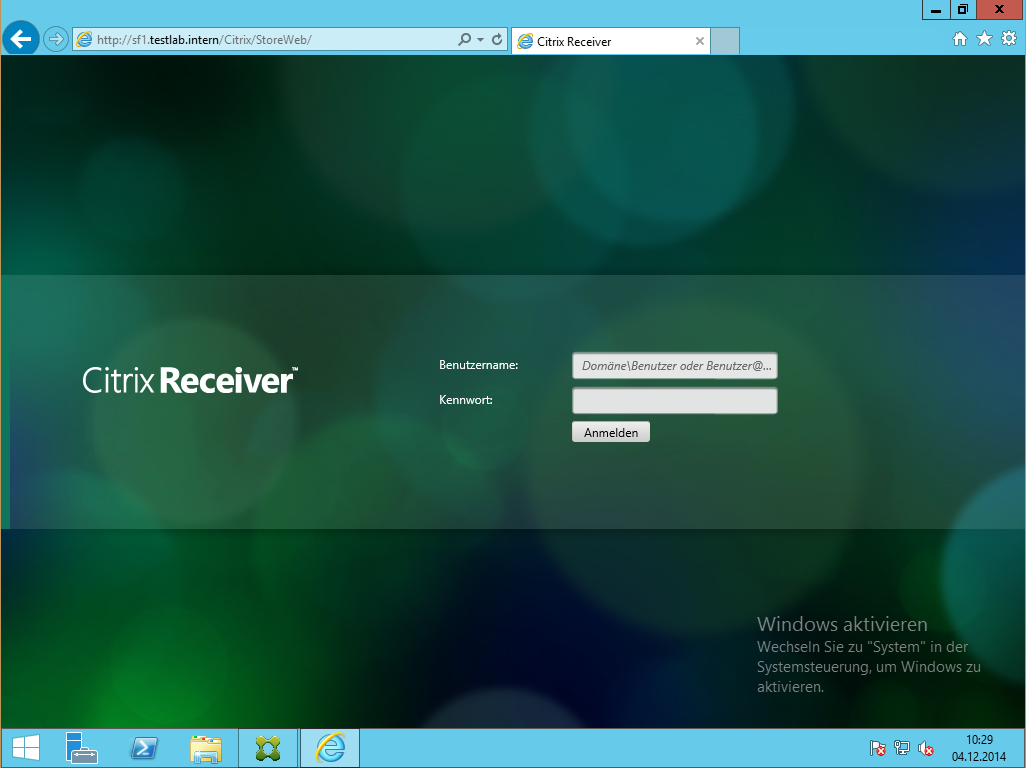This screenshot has width=1026, height=768.
Task: Click the search magnifier in address bar
Action: [x=464, y=39]
